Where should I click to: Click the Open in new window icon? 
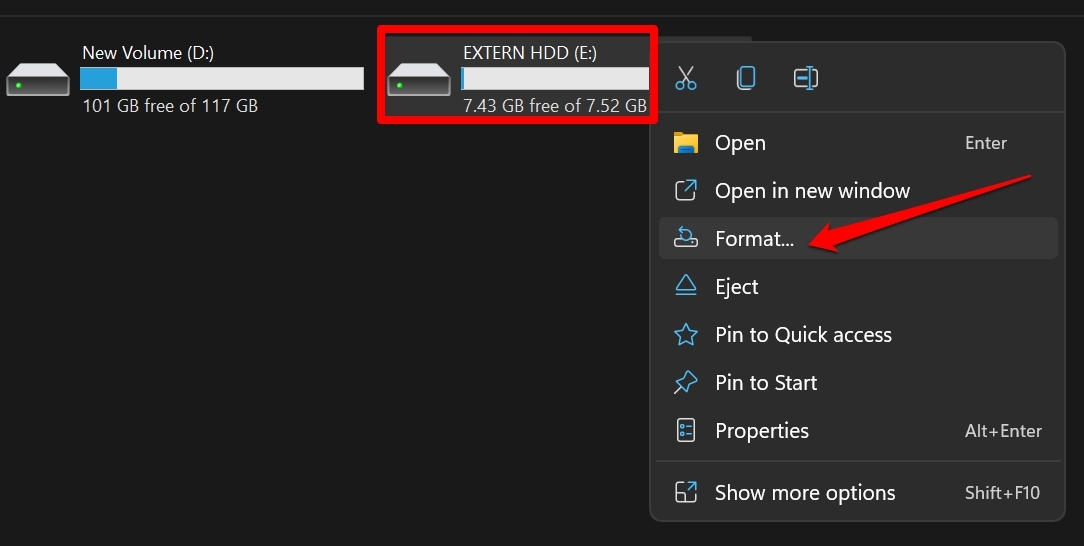(x=686, y=190)
